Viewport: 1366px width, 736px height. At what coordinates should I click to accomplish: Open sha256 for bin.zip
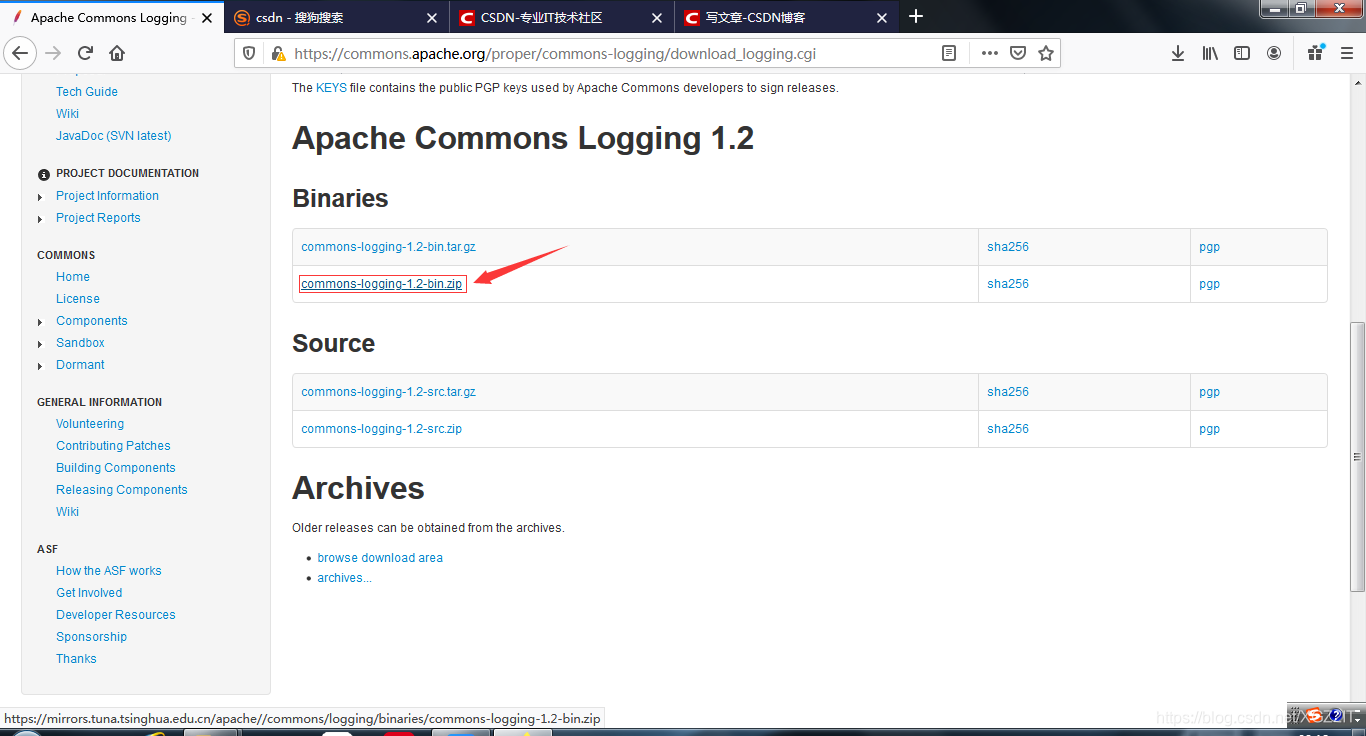click(x=1008, y=284)
